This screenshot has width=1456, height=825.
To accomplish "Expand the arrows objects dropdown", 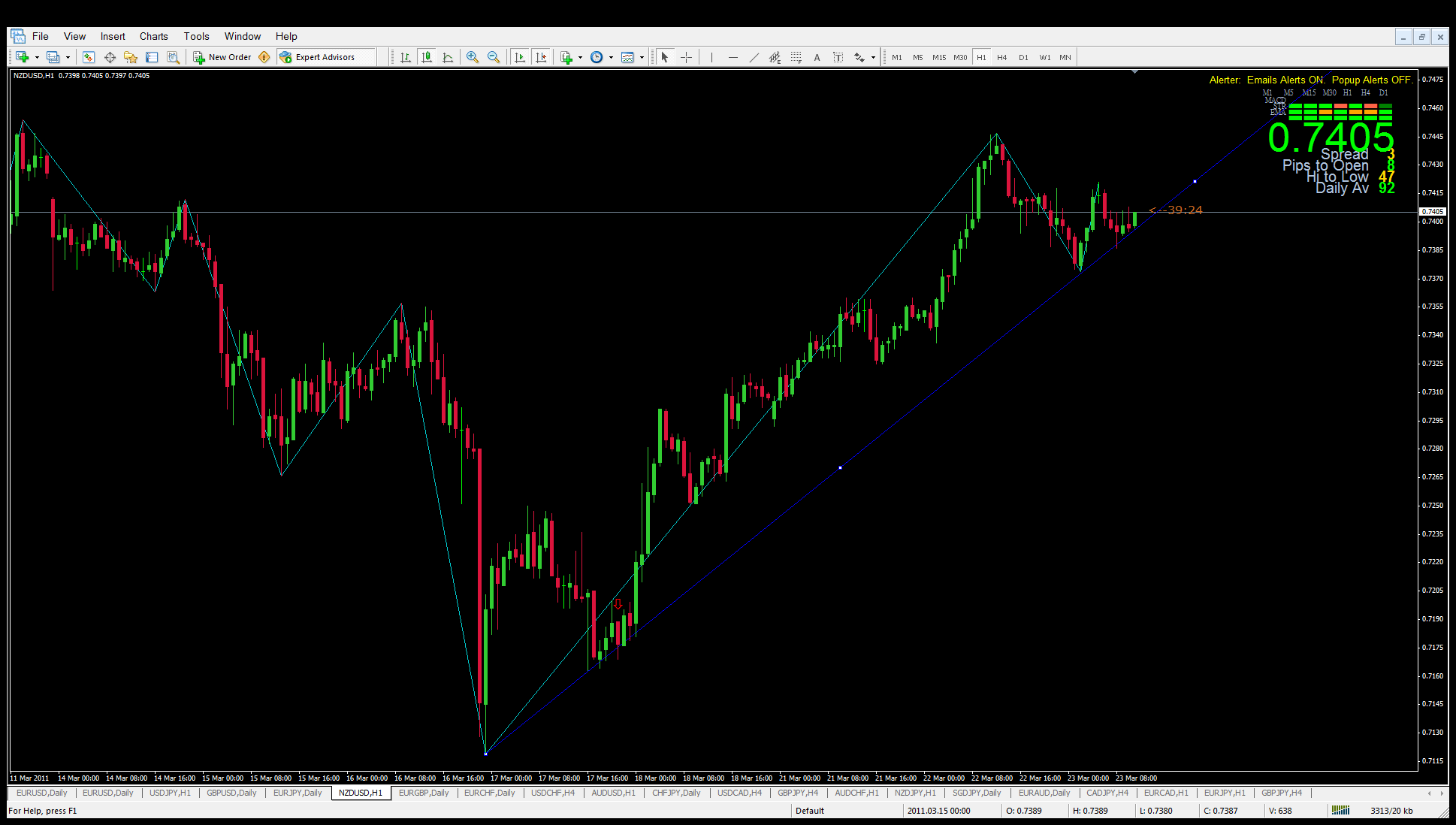I will pos(873,57).
